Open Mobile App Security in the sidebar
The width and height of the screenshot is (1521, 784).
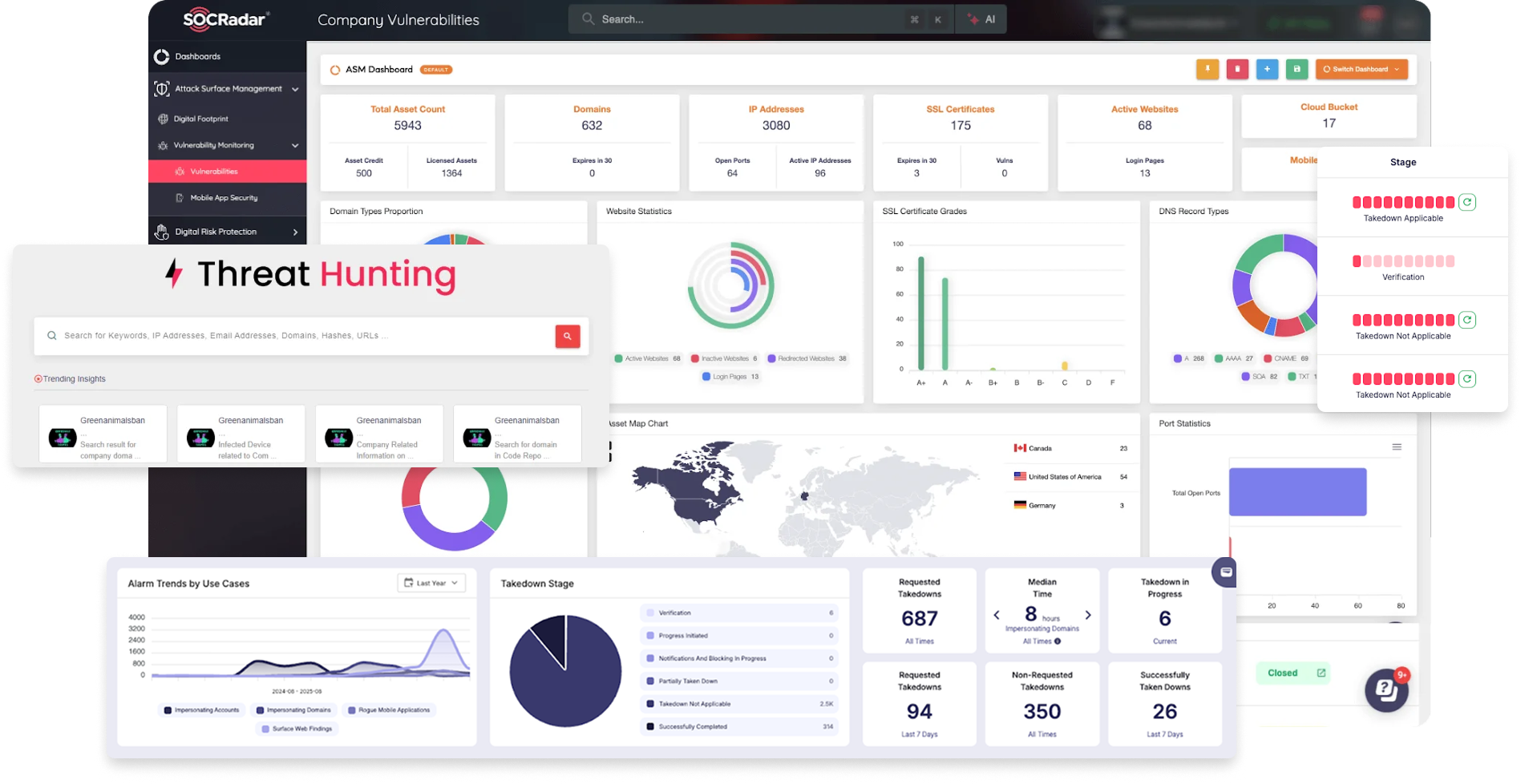(x=224, y=198)
